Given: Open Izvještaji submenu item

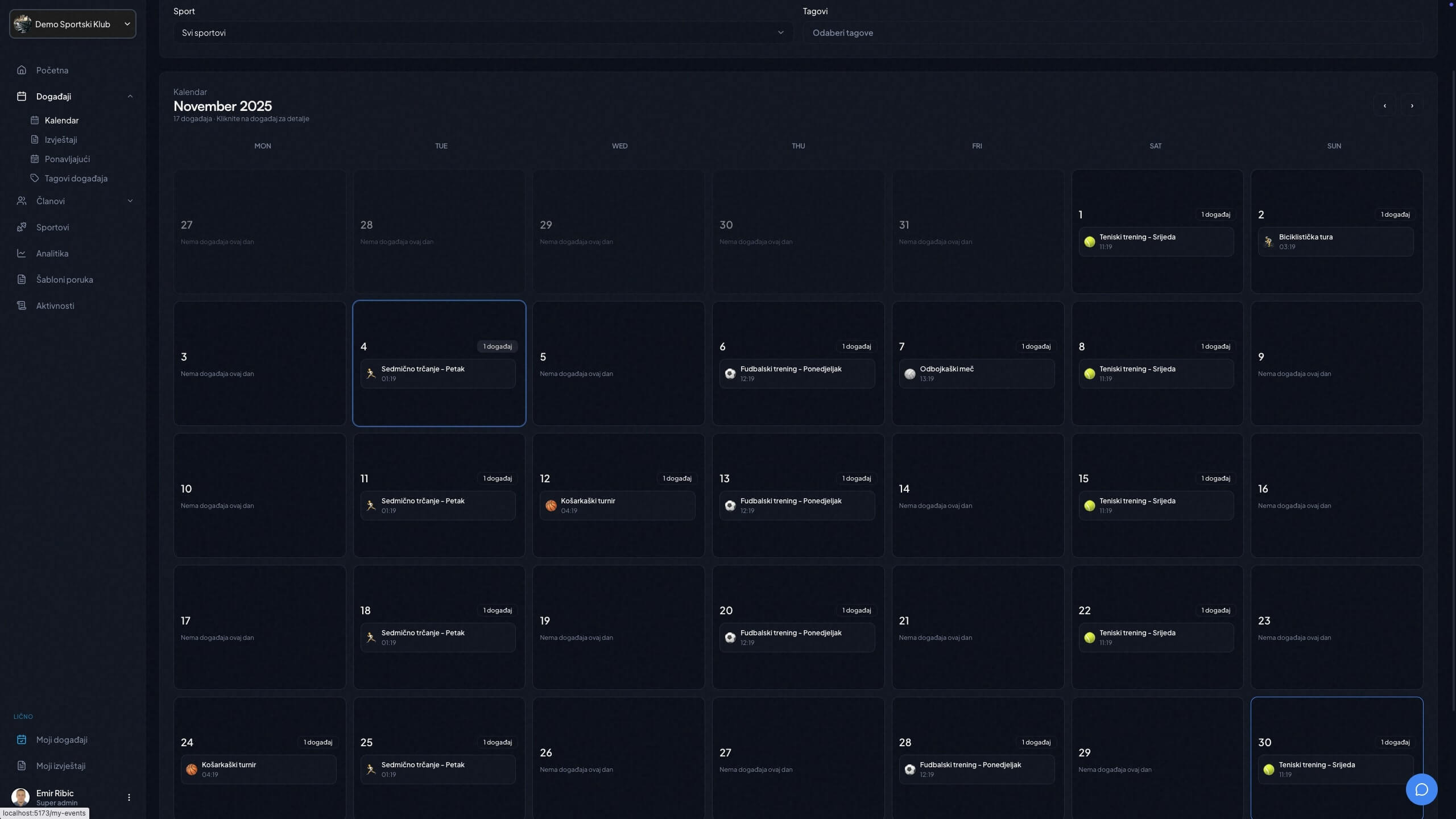Looking at the screenshot, I should [61, 139].
